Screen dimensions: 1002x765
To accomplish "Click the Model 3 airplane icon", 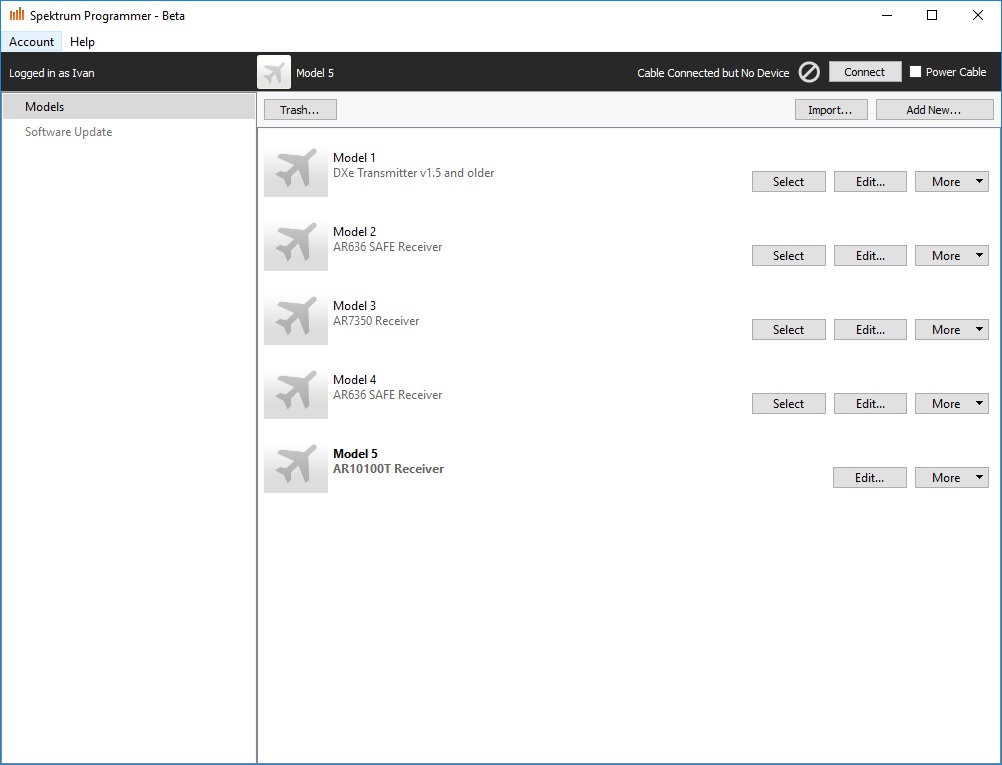I will [x=295, y=320].
